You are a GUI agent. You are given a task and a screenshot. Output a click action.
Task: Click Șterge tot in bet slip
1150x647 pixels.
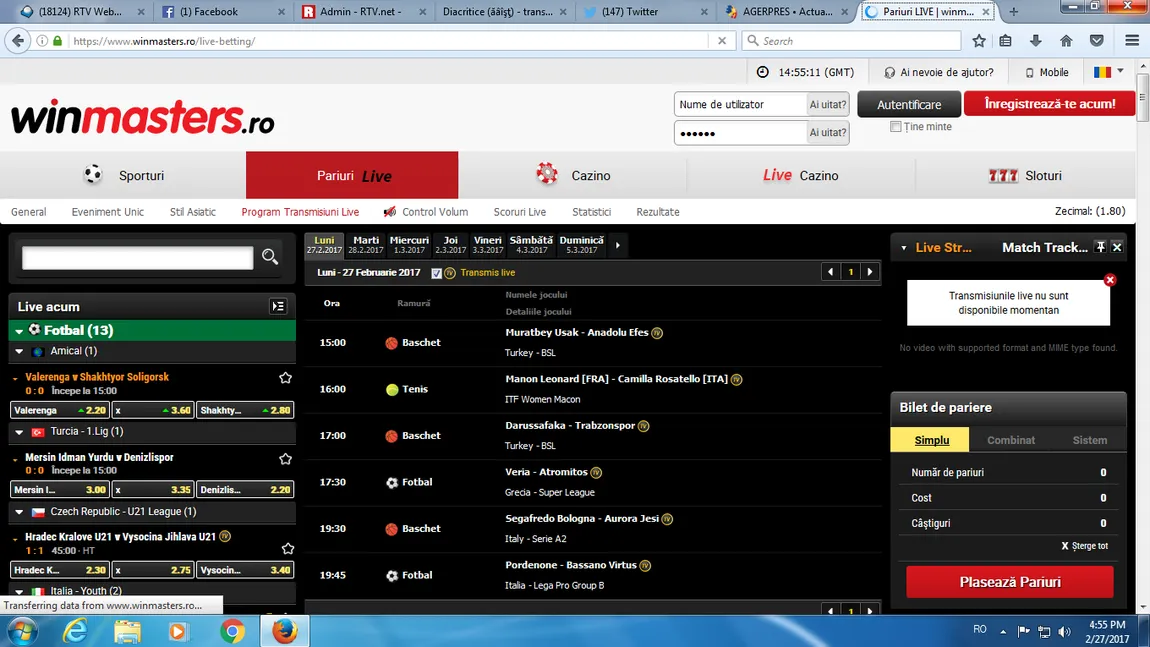pyautogui.click(x=1085, y=546)
